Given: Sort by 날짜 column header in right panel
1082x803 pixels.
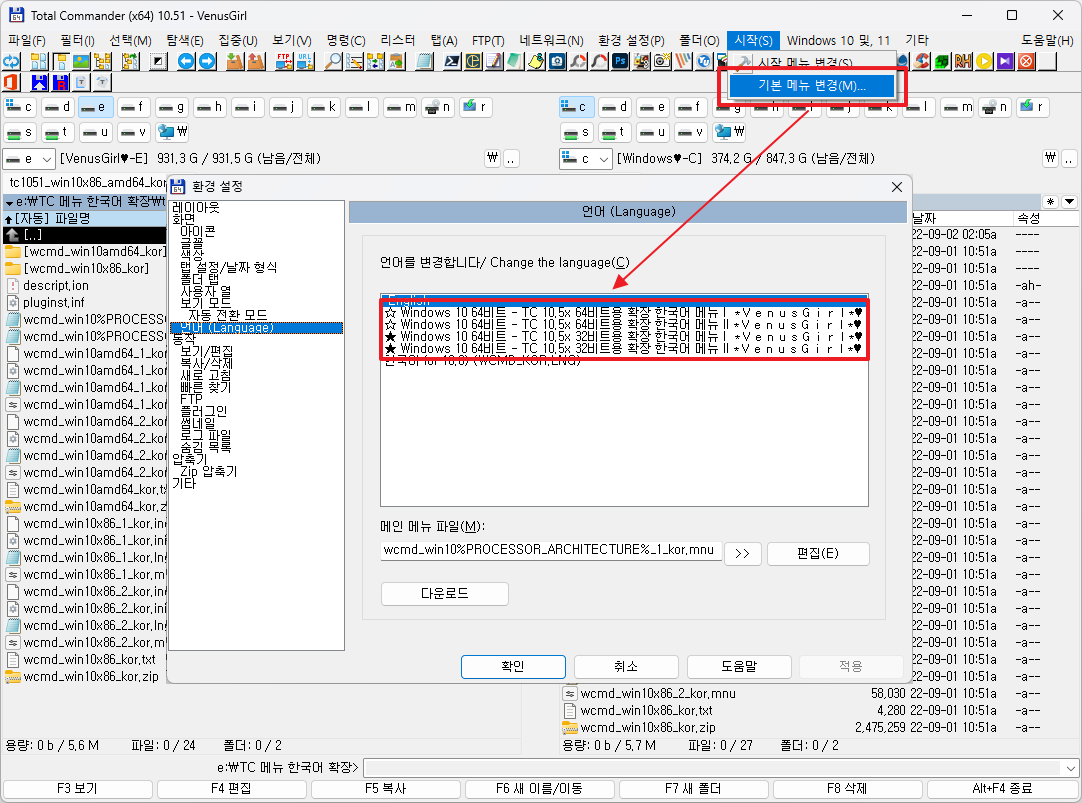Looking at the screenshot, I should [x=961, y=218].
